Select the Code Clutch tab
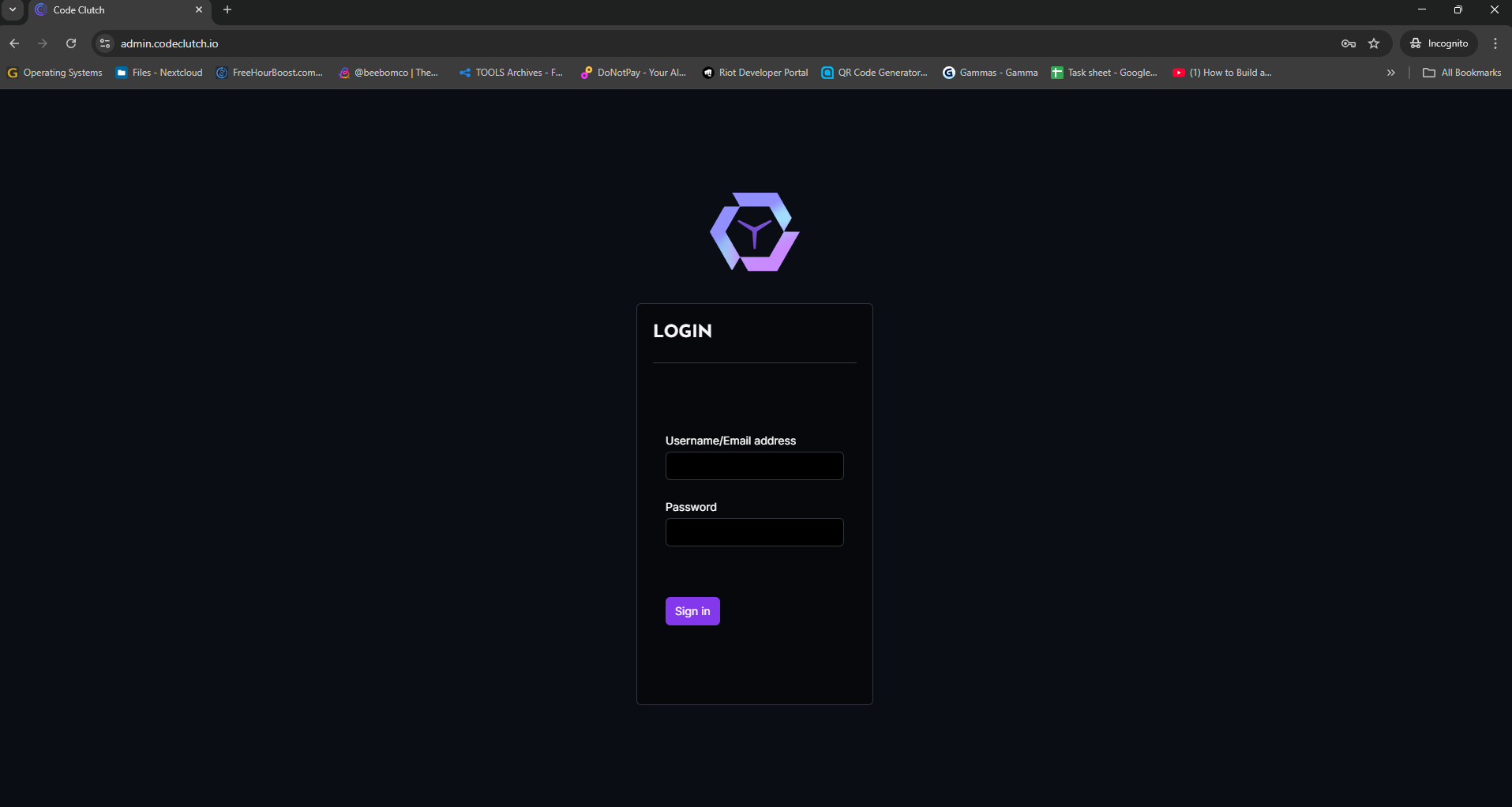Image resolution: width=1512 pixels, height=807 pixels. [x=111, y=9]
